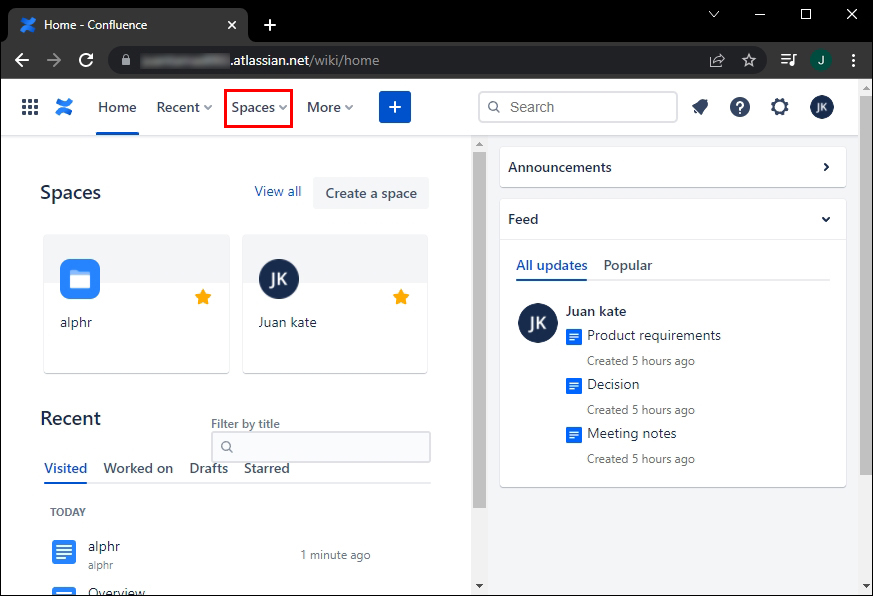Collapse the Feed section
Viewport: 873px width, 596px height.
(826, 219)
